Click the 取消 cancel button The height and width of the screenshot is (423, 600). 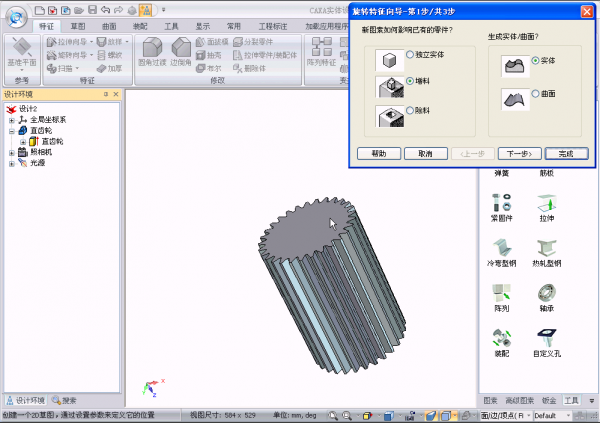(425, 153)
